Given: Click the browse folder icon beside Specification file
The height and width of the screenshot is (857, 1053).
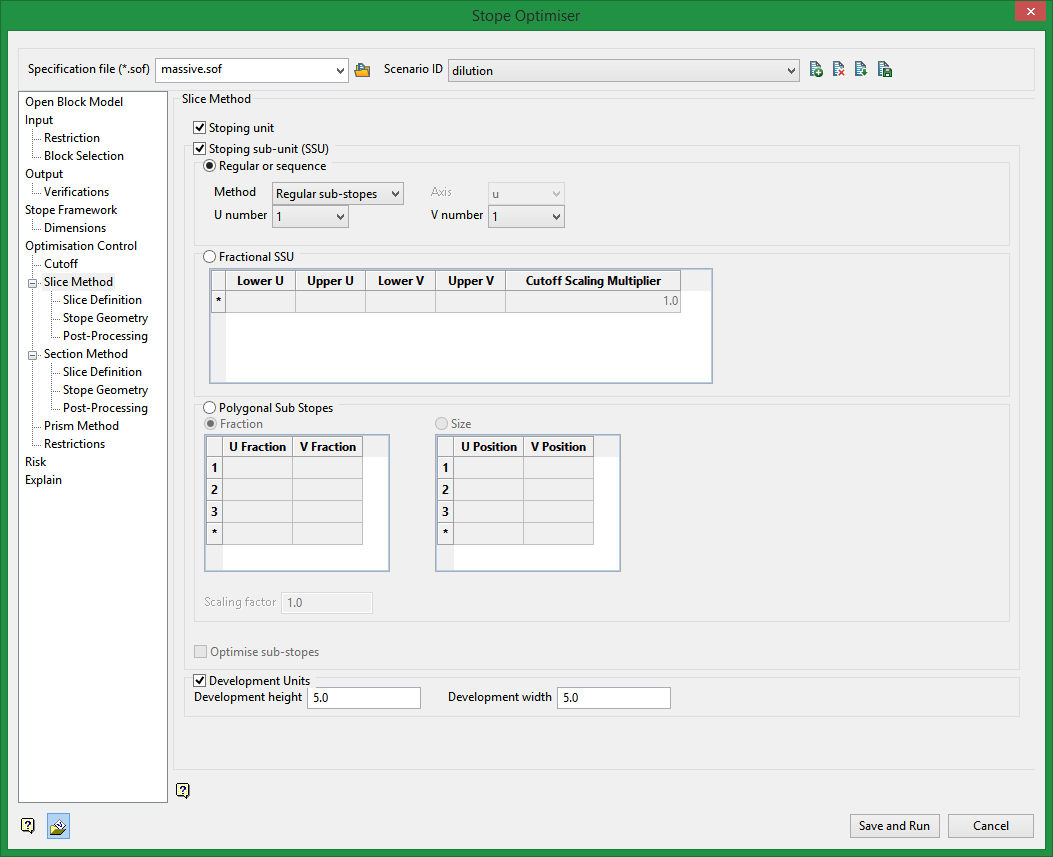Looking at the screenshot, I should click(x=363, y=70).
